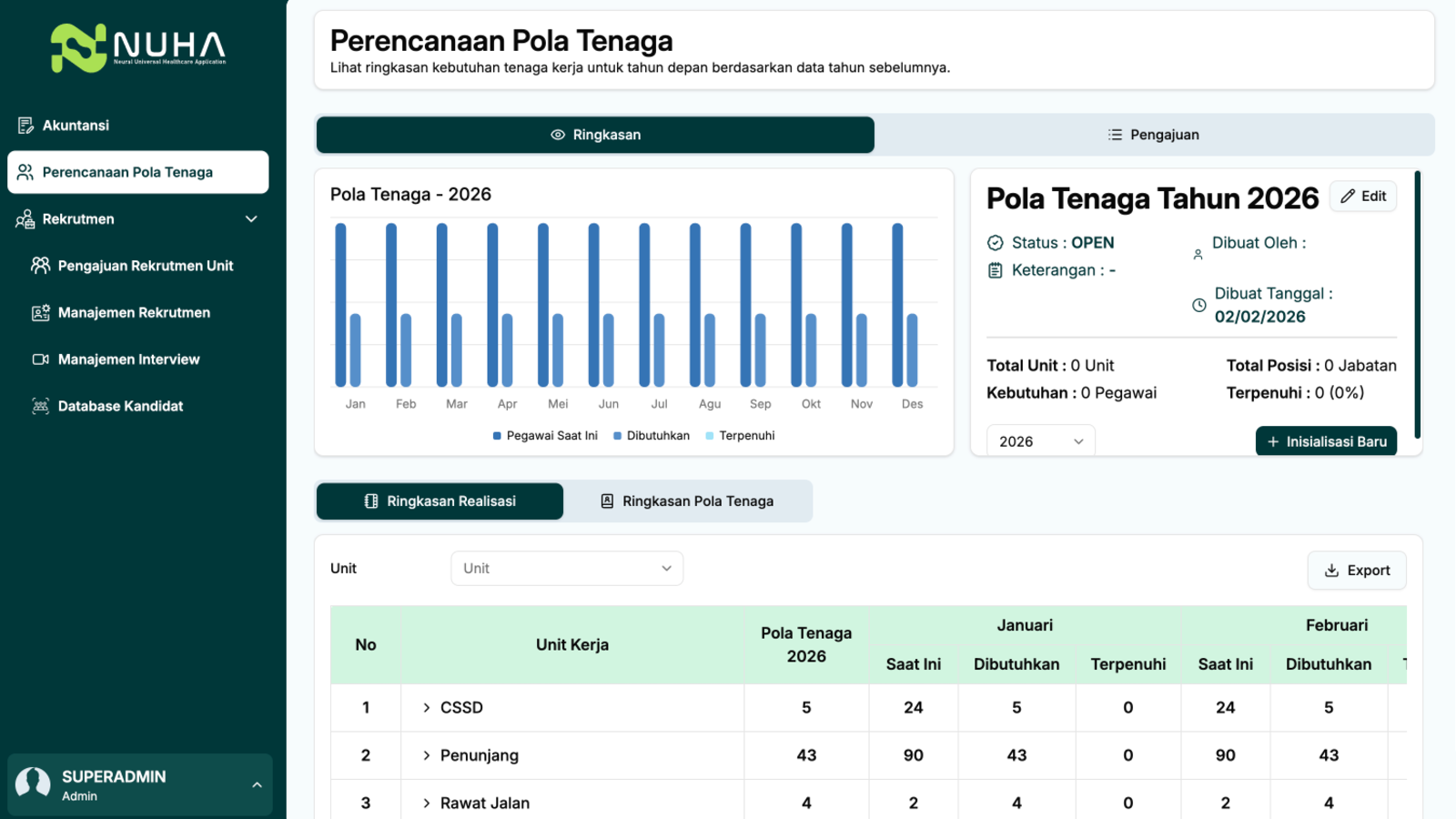The height and width of the screenshot is (819, 1456).
Task: Click the Perencanaan Pola Tenaga people icon
Action: point(25,172)
